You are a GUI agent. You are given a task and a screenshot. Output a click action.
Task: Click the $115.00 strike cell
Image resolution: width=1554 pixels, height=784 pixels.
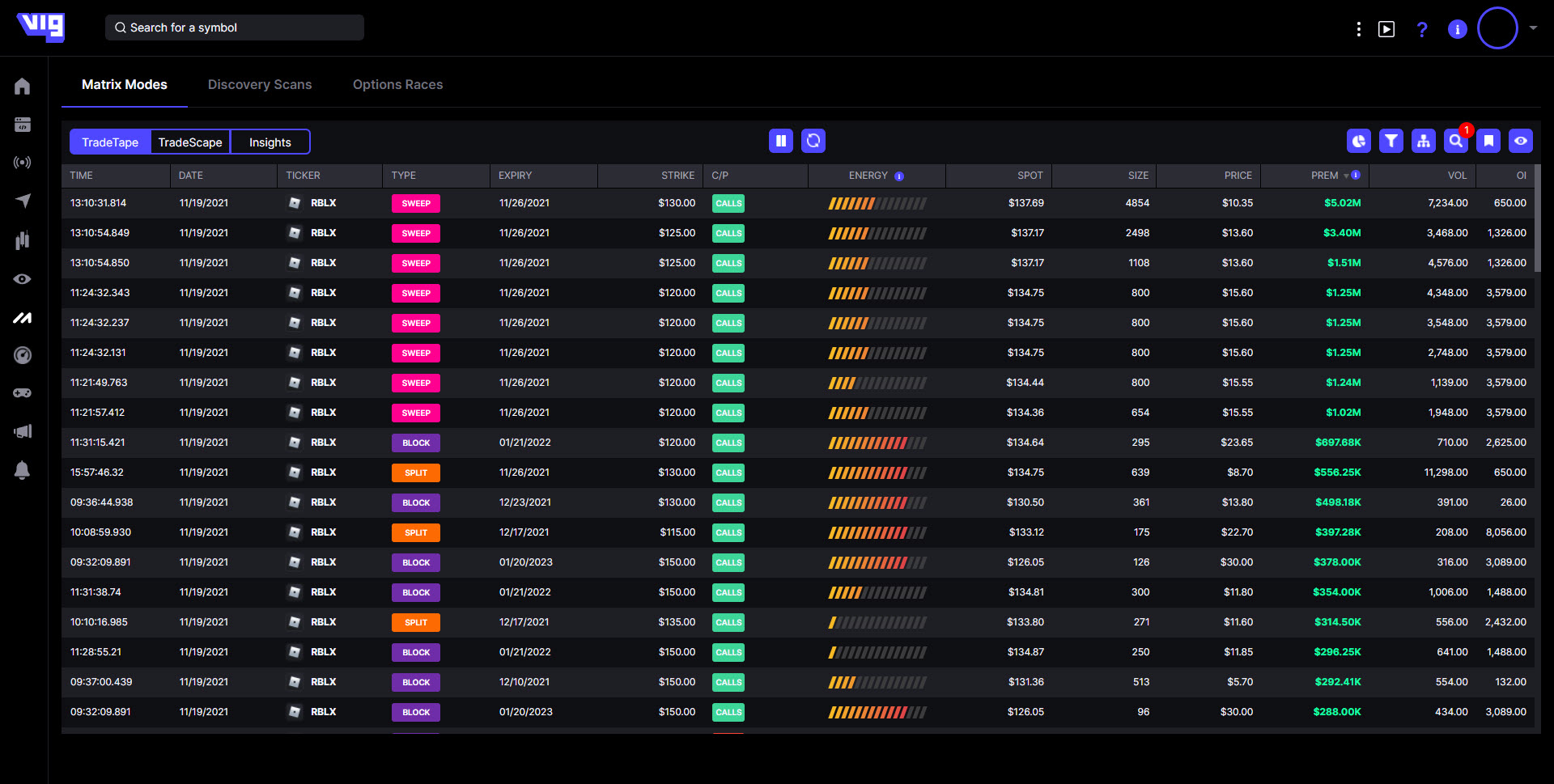[x=677, y=532]
